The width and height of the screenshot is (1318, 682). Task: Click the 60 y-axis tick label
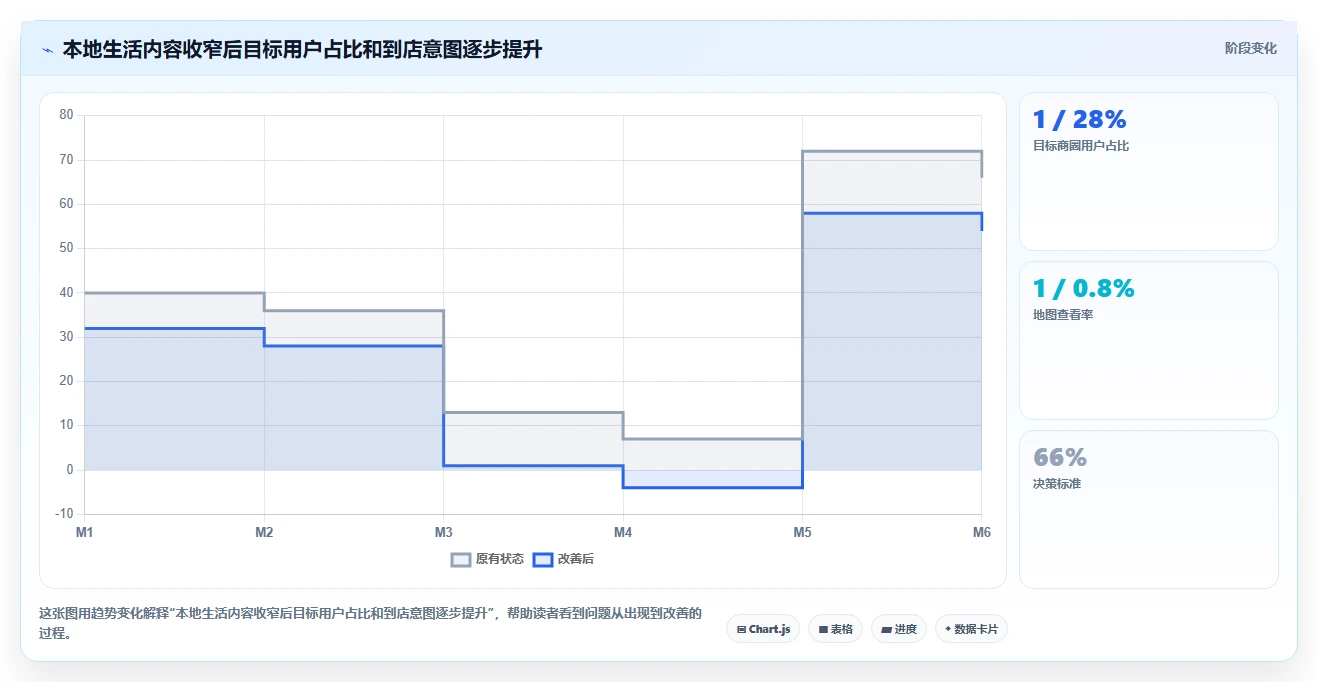tap(66, 204)
